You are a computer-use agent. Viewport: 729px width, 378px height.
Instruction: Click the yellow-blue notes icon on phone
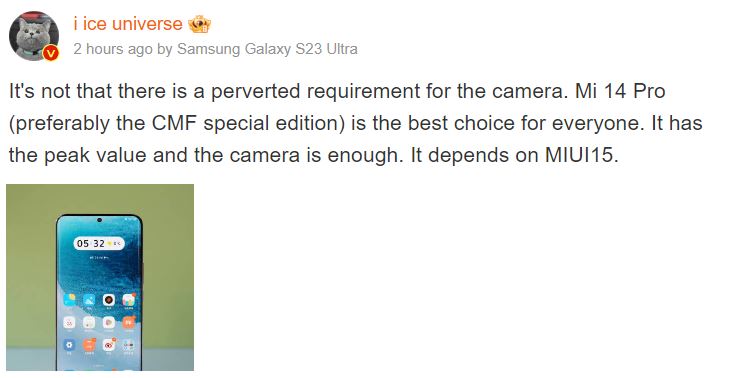click(x=69, y=300)
